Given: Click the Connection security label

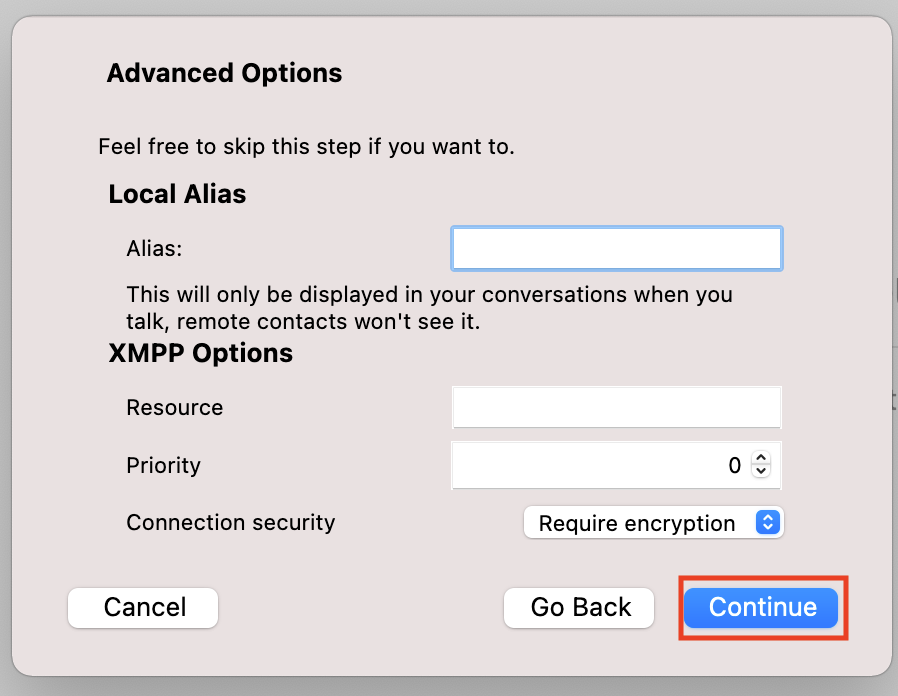Looking at the screenshot, I should coord(231,523).
